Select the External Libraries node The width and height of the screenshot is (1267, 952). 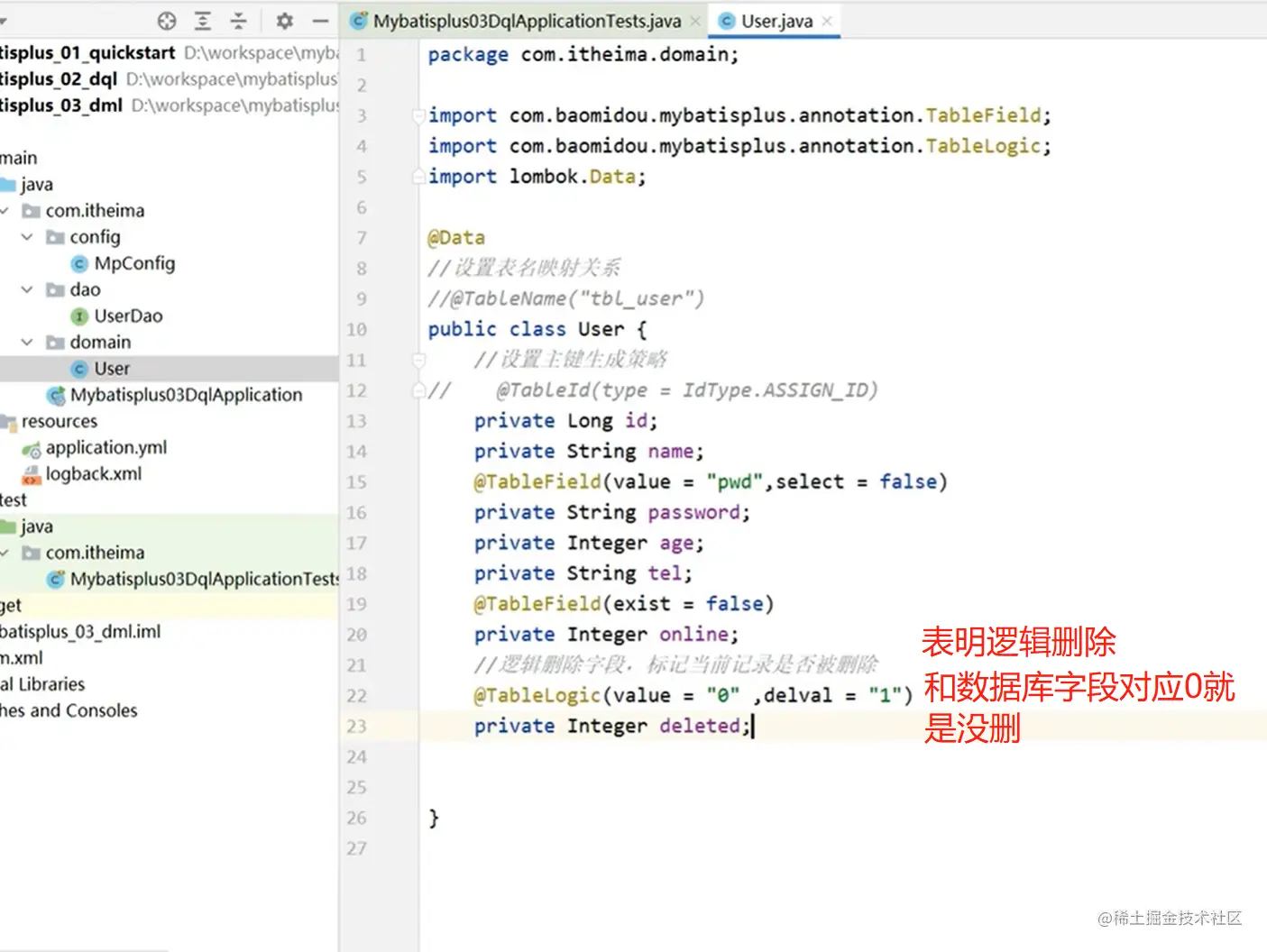pyautogui.click(x=42, y=684)
